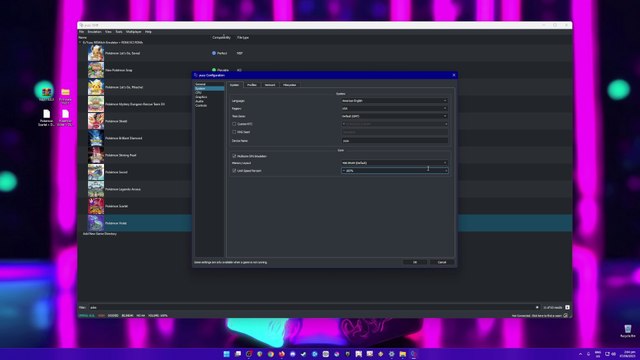Select Pokémon Legends Arceus cover icon
The width and height of the screenshot is (640, 360).
[x=96, y=189]
